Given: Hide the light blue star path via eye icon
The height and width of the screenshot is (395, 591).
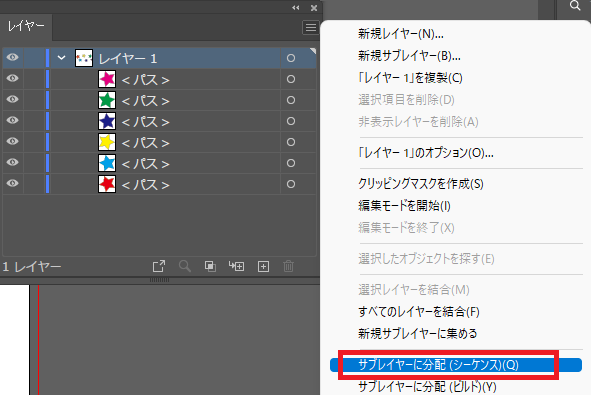Looking at the screenshot, I should (12, 162).
